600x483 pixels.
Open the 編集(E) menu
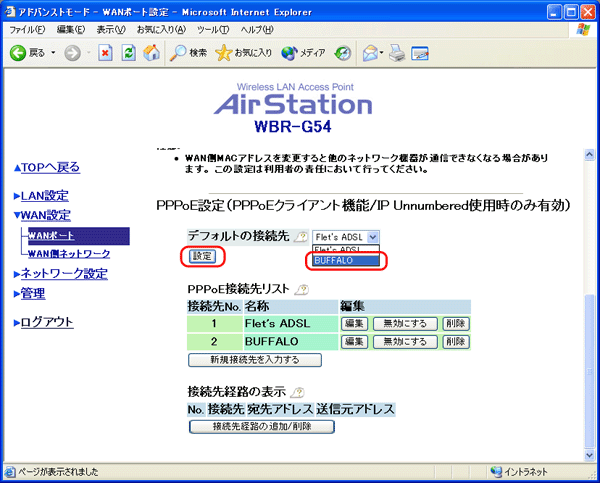(x=71, y=29)
